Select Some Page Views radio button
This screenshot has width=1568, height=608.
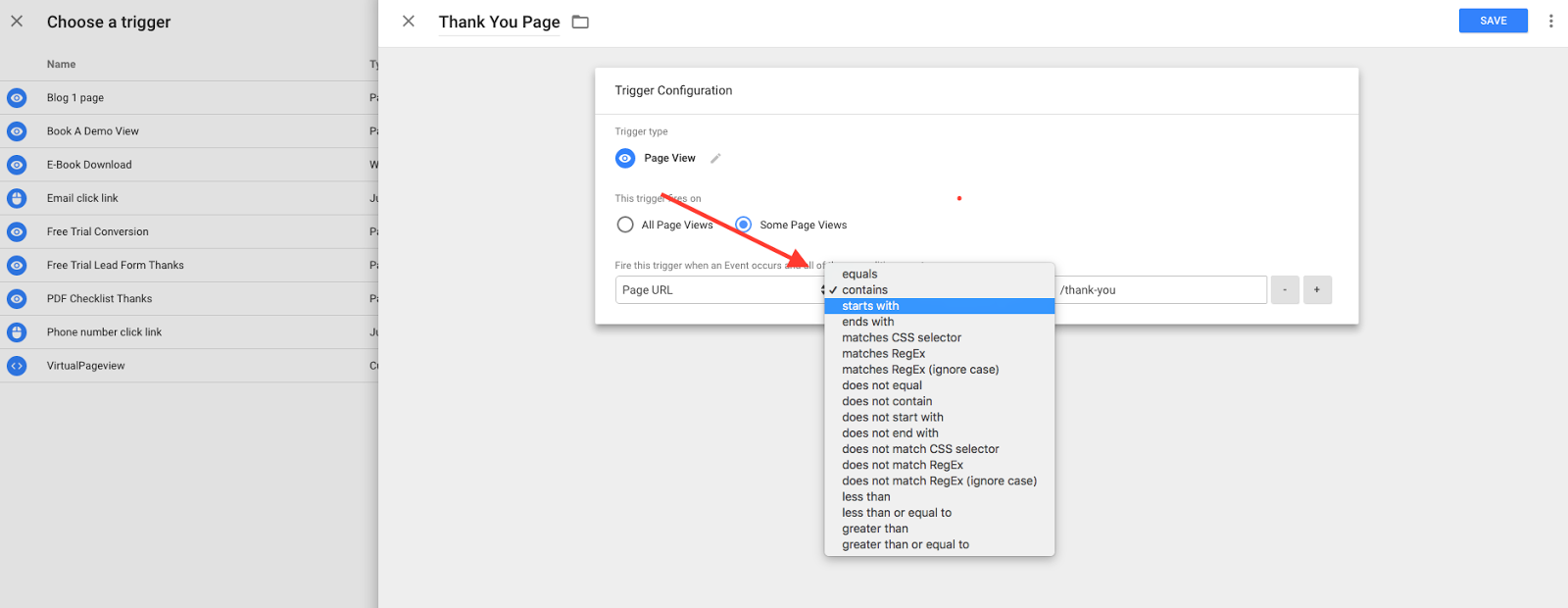[x=744, y=225]
